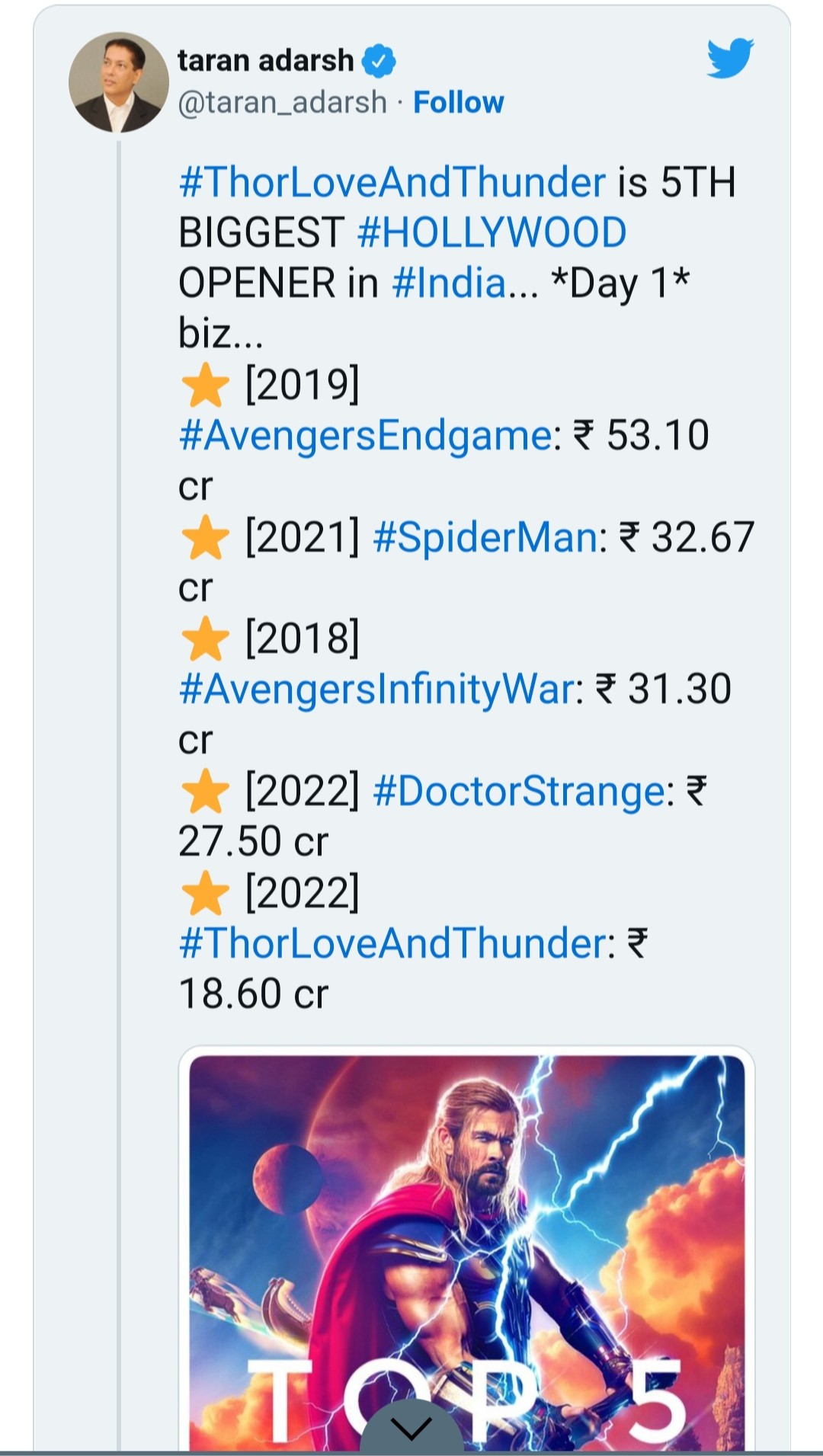Screen dimensions: 823x1456
Task: Open taran adarsh profile picture
Action: (x=118, y=82)
